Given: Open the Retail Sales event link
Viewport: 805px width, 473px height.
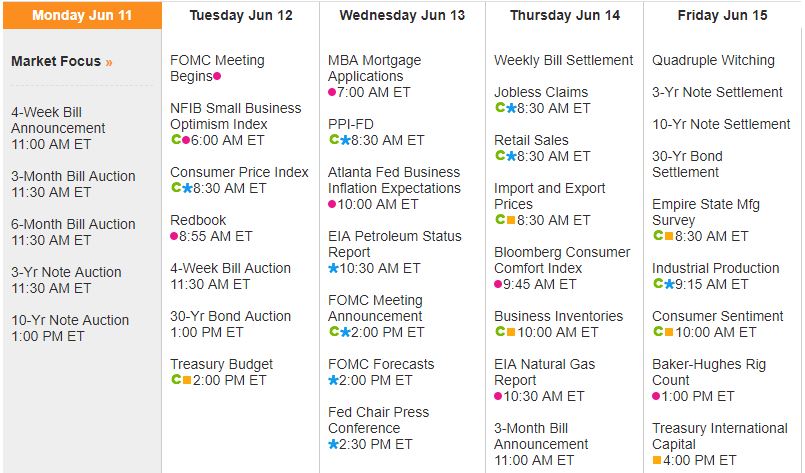Looking at the screenshot, I should [x=531, y=140].
